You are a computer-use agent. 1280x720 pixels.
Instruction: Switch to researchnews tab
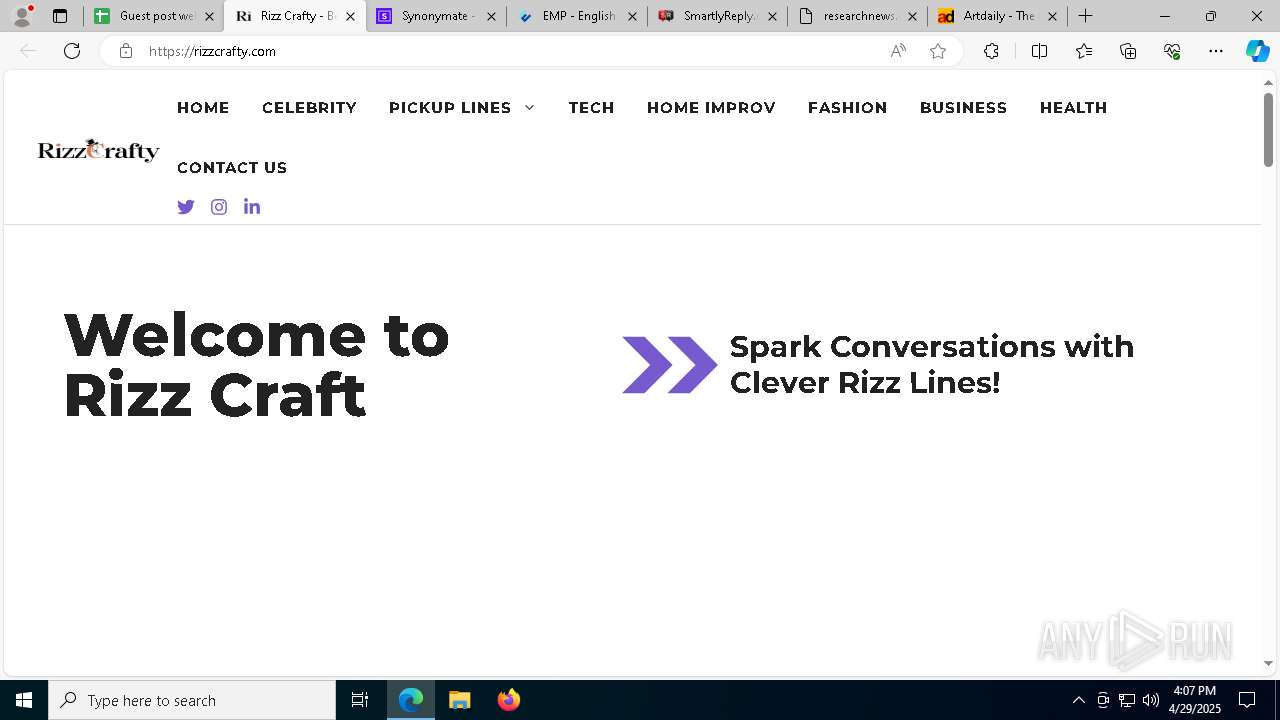(857, 16)
